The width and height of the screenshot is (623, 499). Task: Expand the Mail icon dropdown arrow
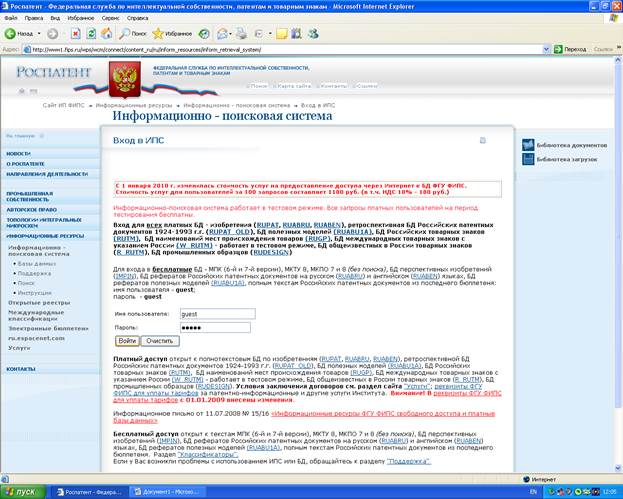(x=230, y=34)
